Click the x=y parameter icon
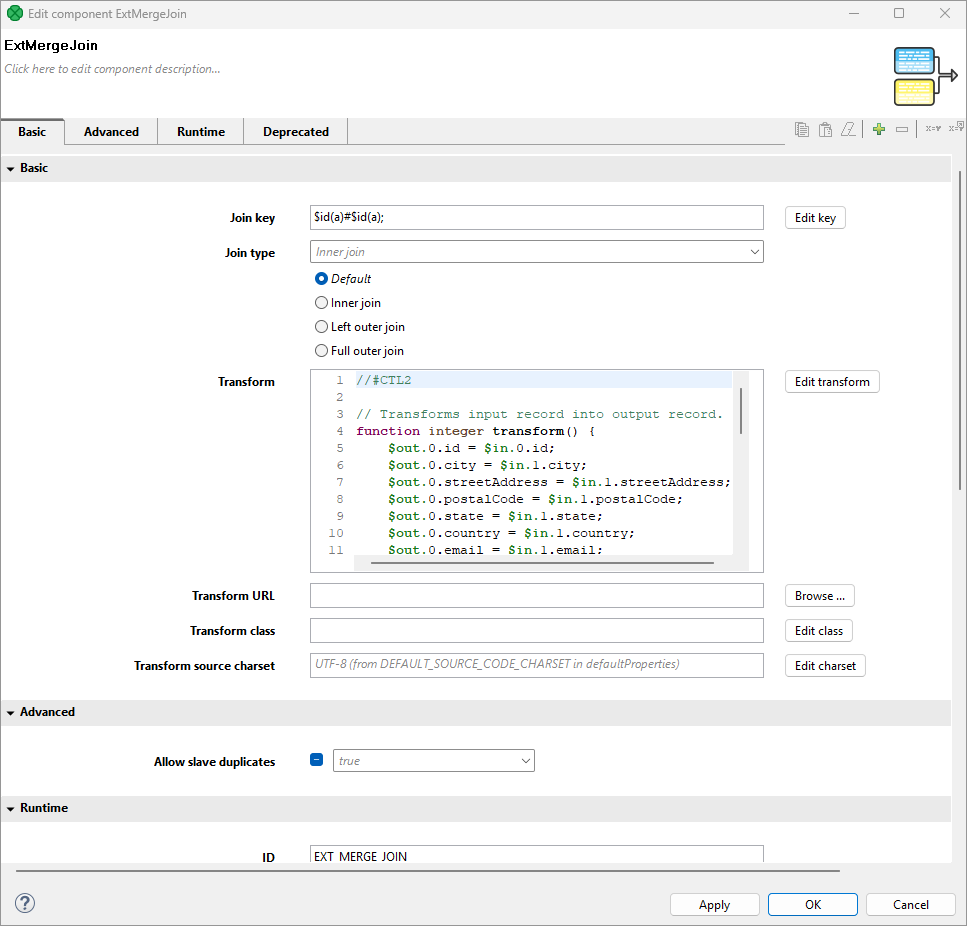Viewport: 967px width, 926px height. point(932,128)
